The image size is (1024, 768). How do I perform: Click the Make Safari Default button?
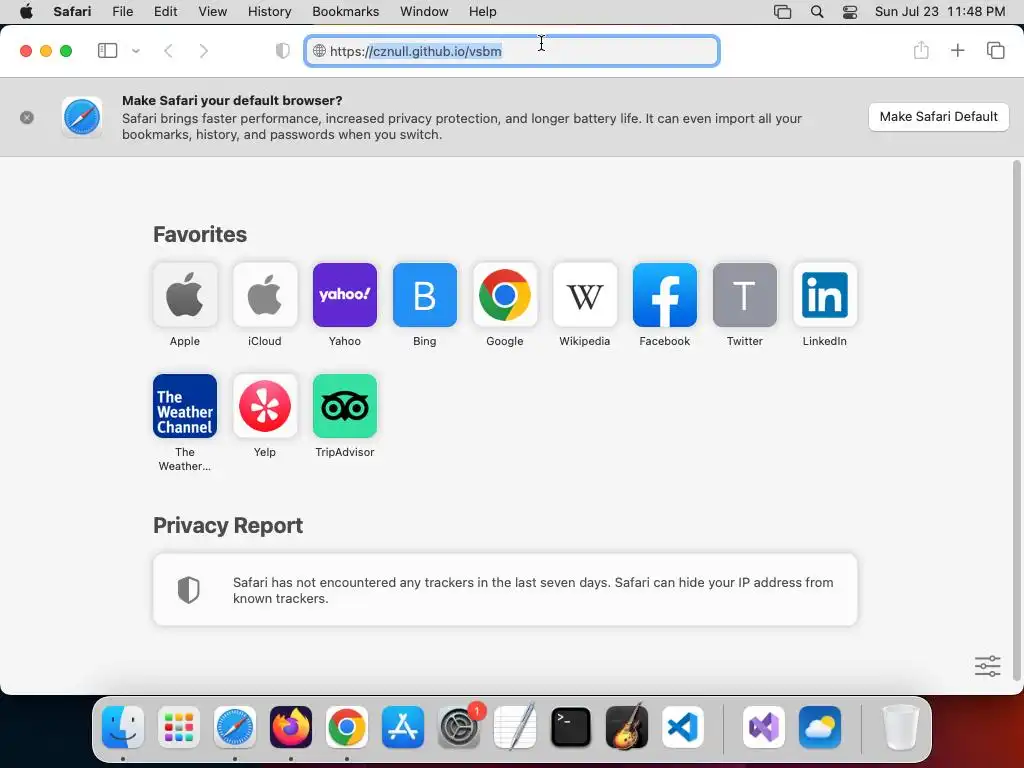(938, 117)
